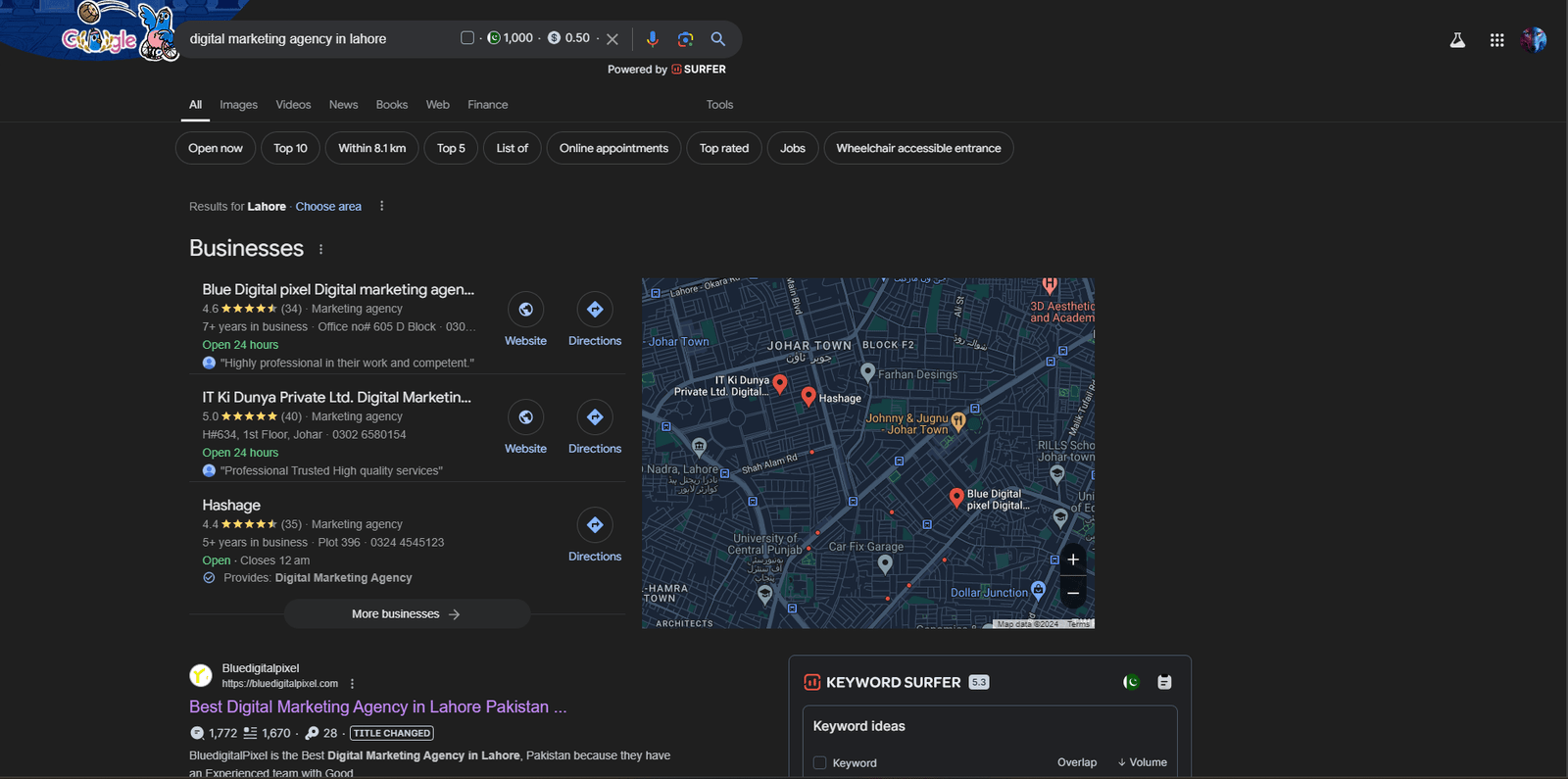Expand More businesses list

(x=407, y=614)
